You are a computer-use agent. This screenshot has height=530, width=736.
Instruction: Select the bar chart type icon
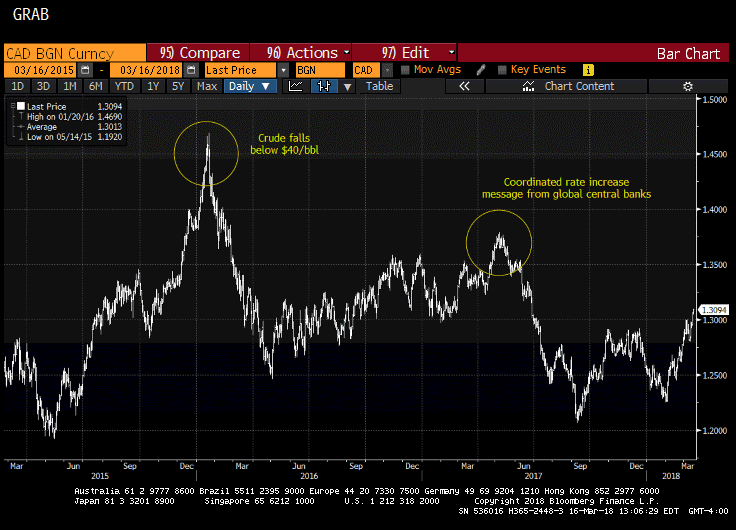tap(322, 86)
